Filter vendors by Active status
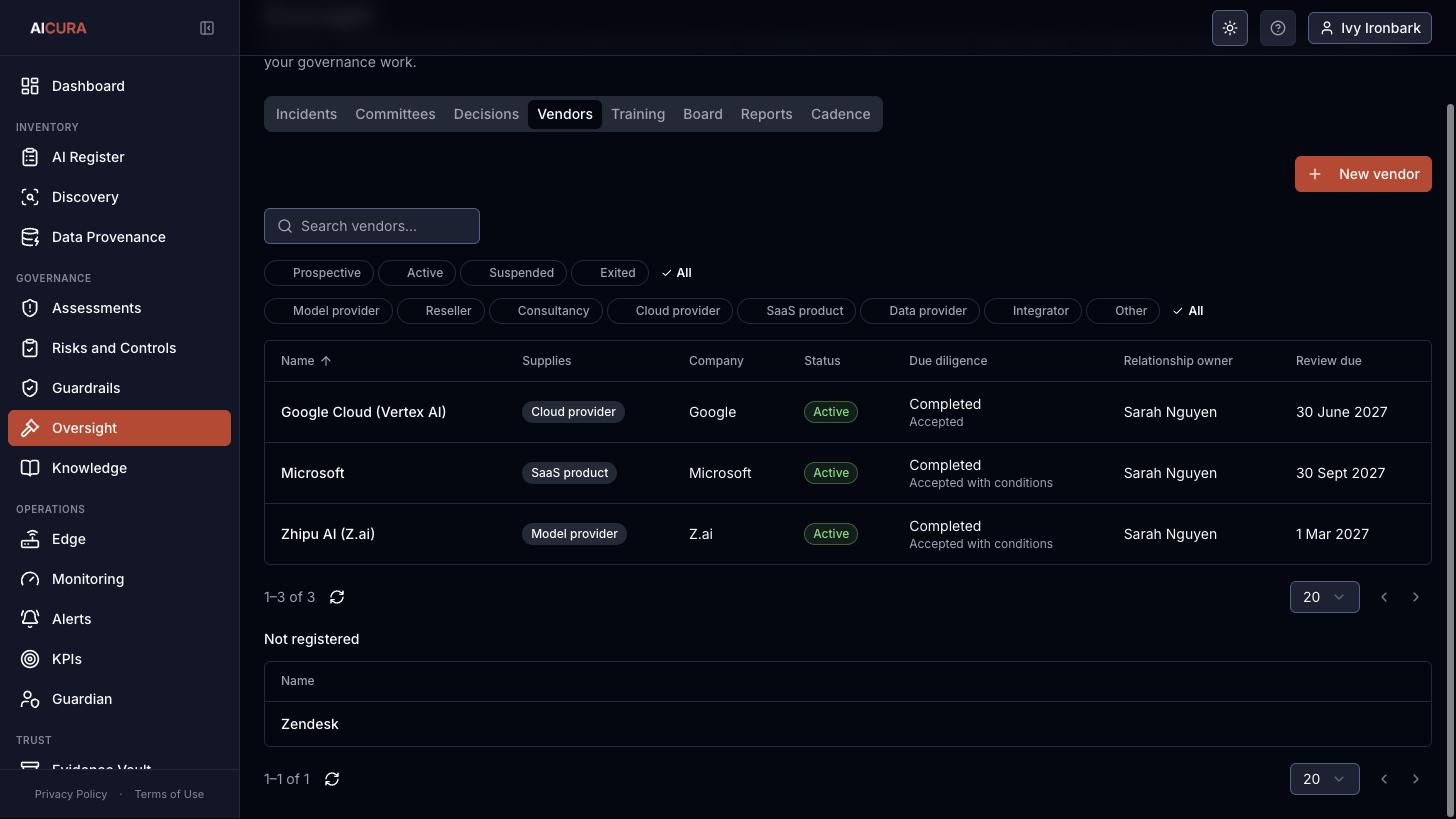 tap(417, 273)
